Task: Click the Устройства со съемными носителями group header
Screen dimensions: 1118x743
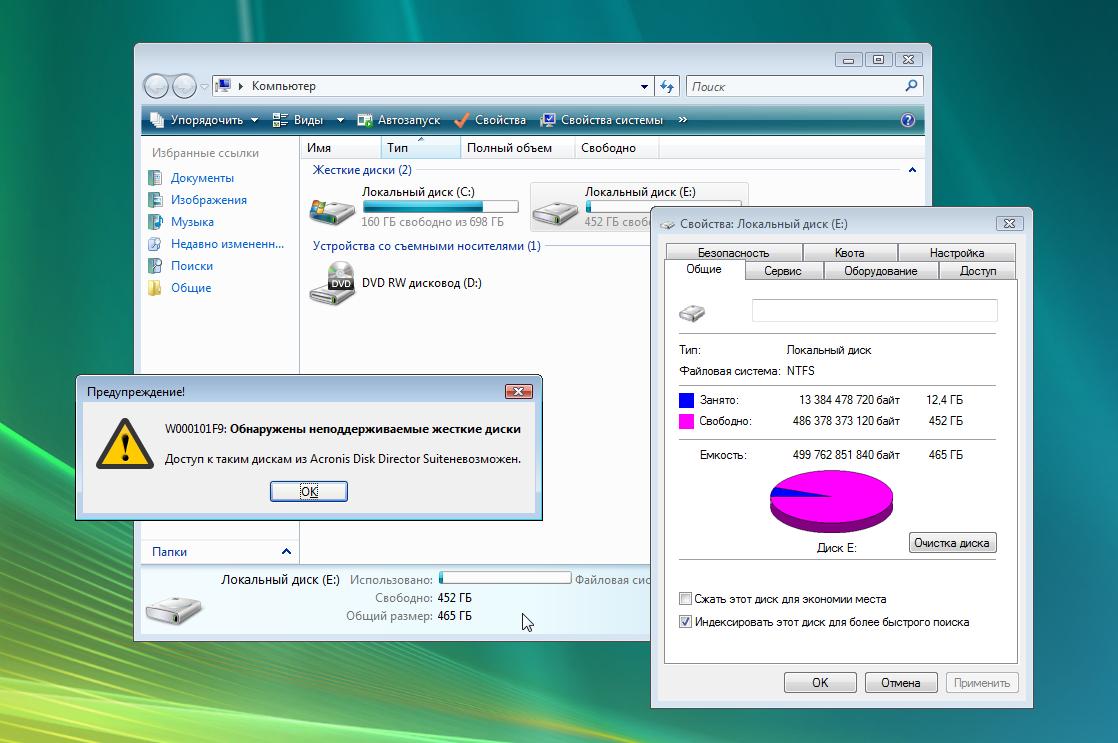Action: [426, 246]
